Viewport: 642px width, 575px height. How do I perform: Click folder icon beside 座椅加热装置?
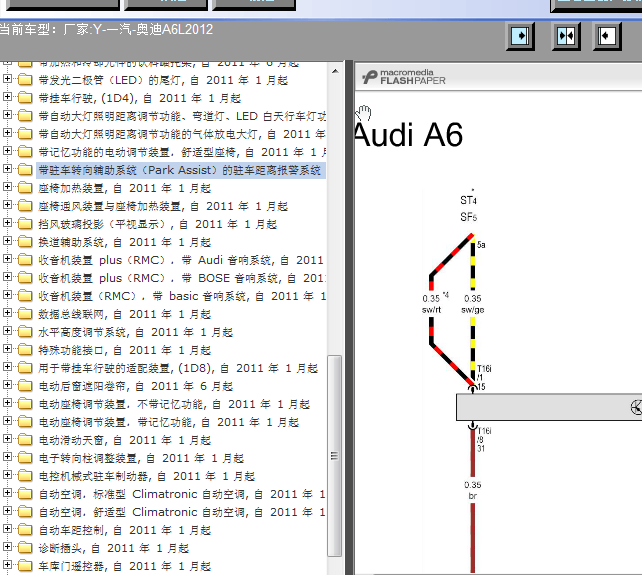(25, 188)
